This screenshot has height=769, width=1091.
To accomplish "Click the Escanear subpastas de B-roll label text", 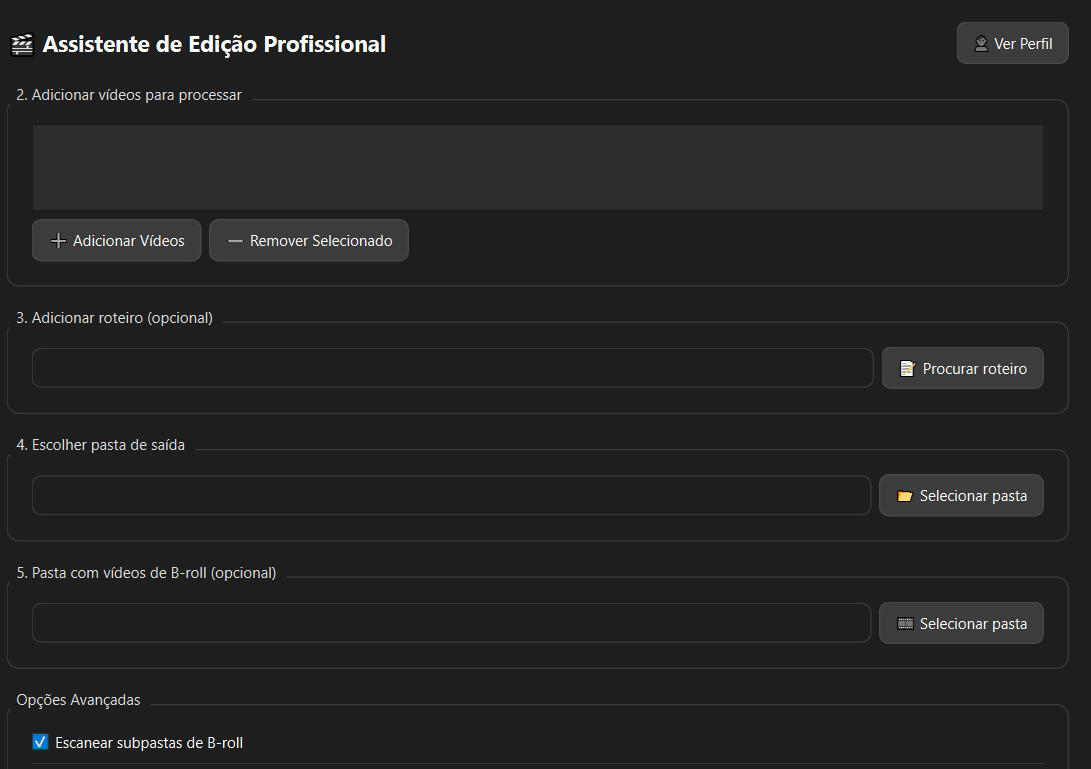I will point(149,743).
